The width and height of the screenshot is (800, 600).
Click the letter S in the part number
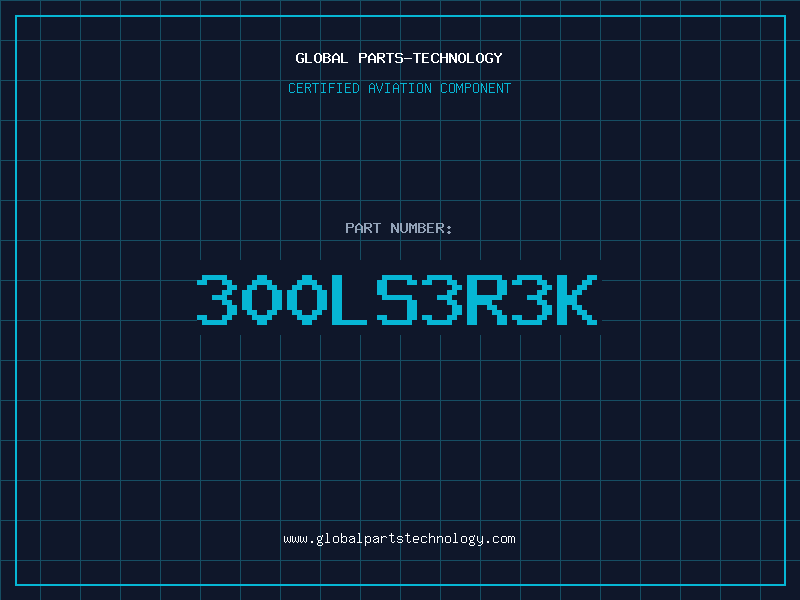(397, 299)
